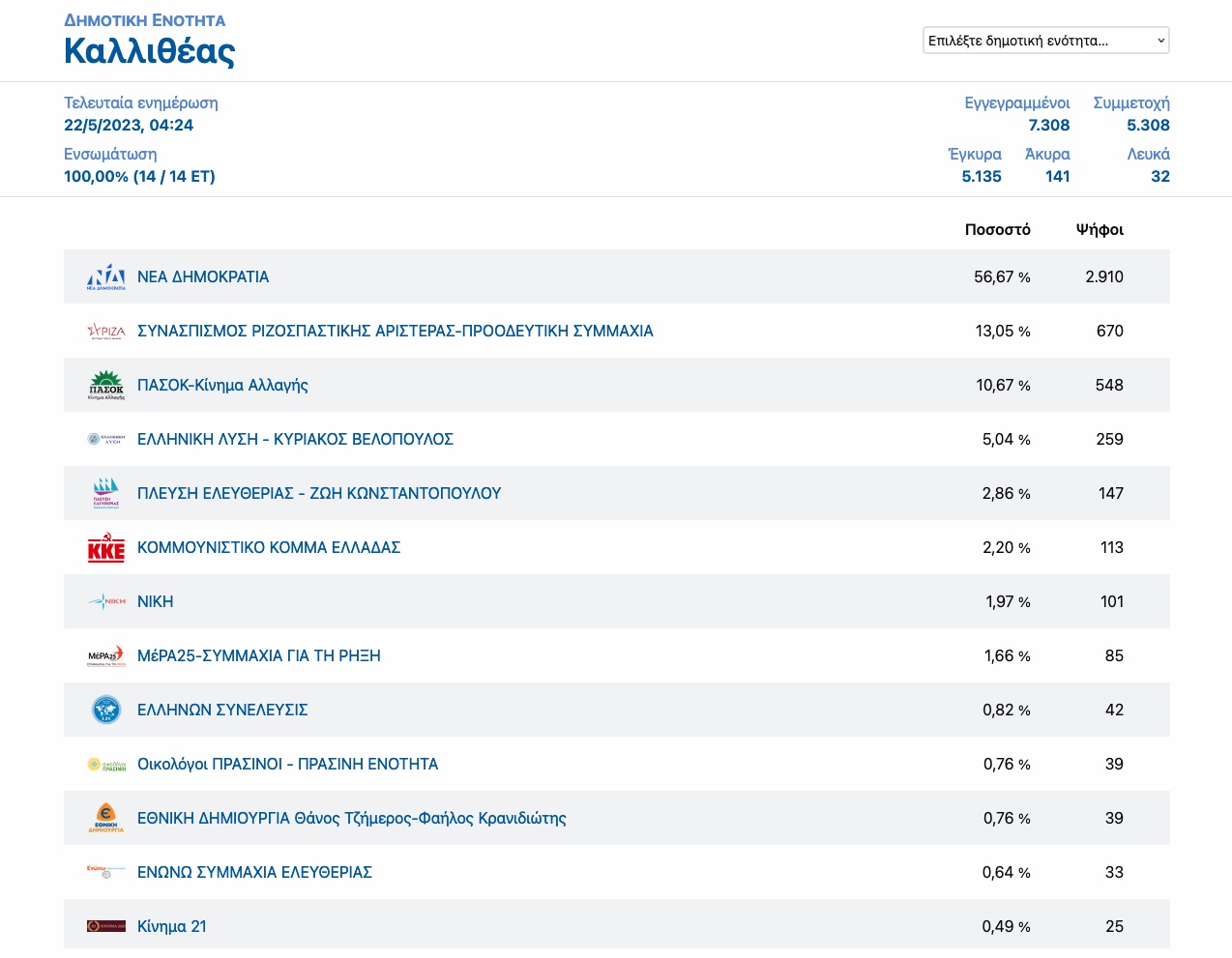The height and width of the screenshot is (958, 1232).
Task: Open ΕΝΩΝΩ ΣΥΜΜΑΧΙΑ ΕΛΕΥΘΕΡΙΑΣ link
Action: tap(254, 872)
